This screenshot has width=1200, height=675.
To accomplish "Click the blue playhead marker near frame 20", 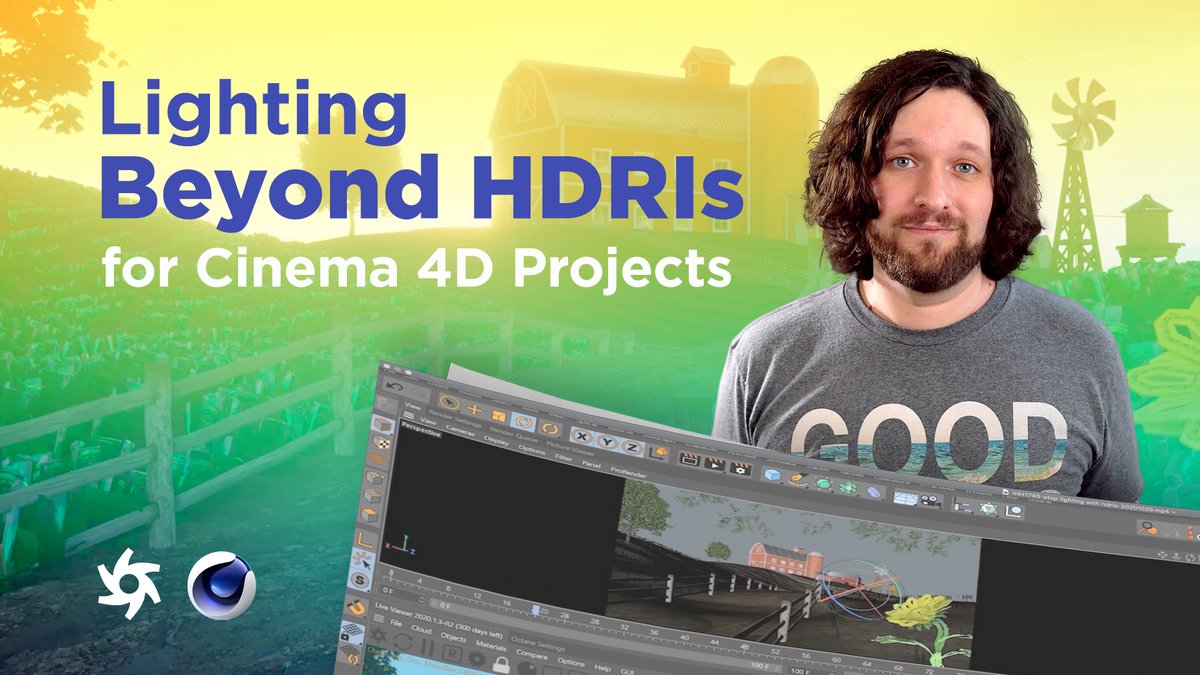I will (x=535, y=609).
